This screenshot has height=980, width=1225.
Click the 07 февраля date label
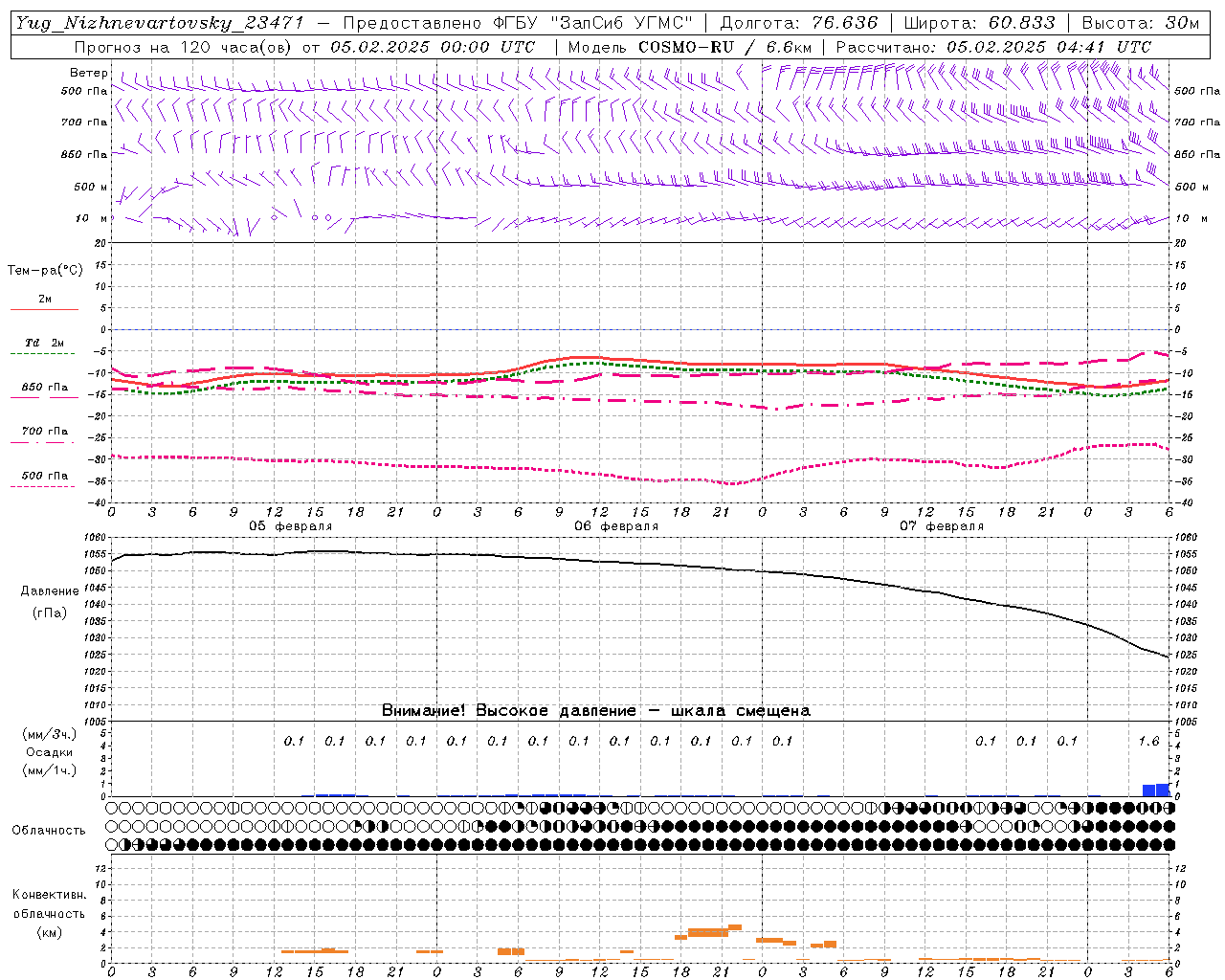(942, 526)
